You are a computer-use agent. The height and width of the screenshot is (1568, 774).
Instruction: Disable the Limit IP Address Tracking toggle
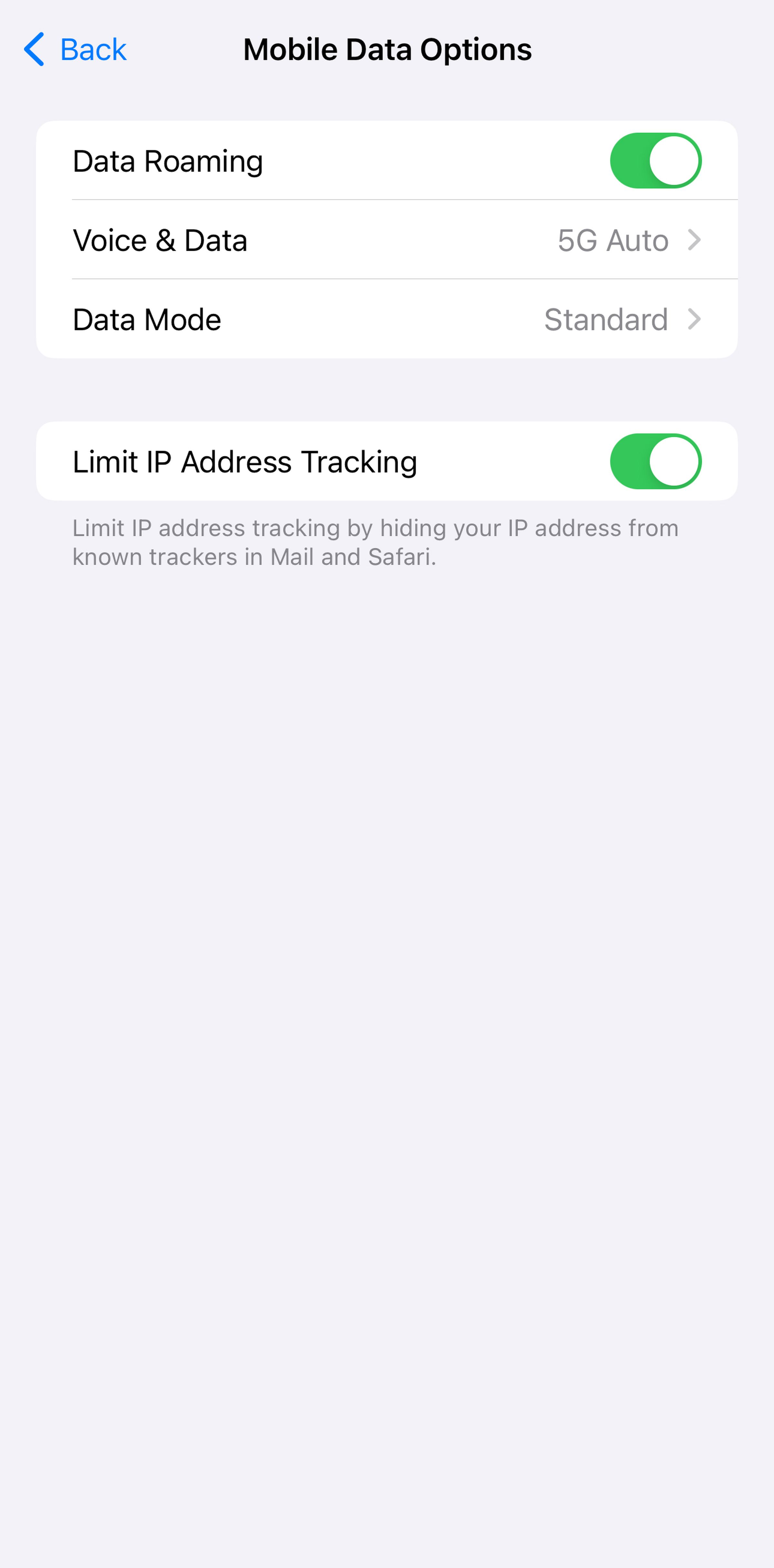655,461
